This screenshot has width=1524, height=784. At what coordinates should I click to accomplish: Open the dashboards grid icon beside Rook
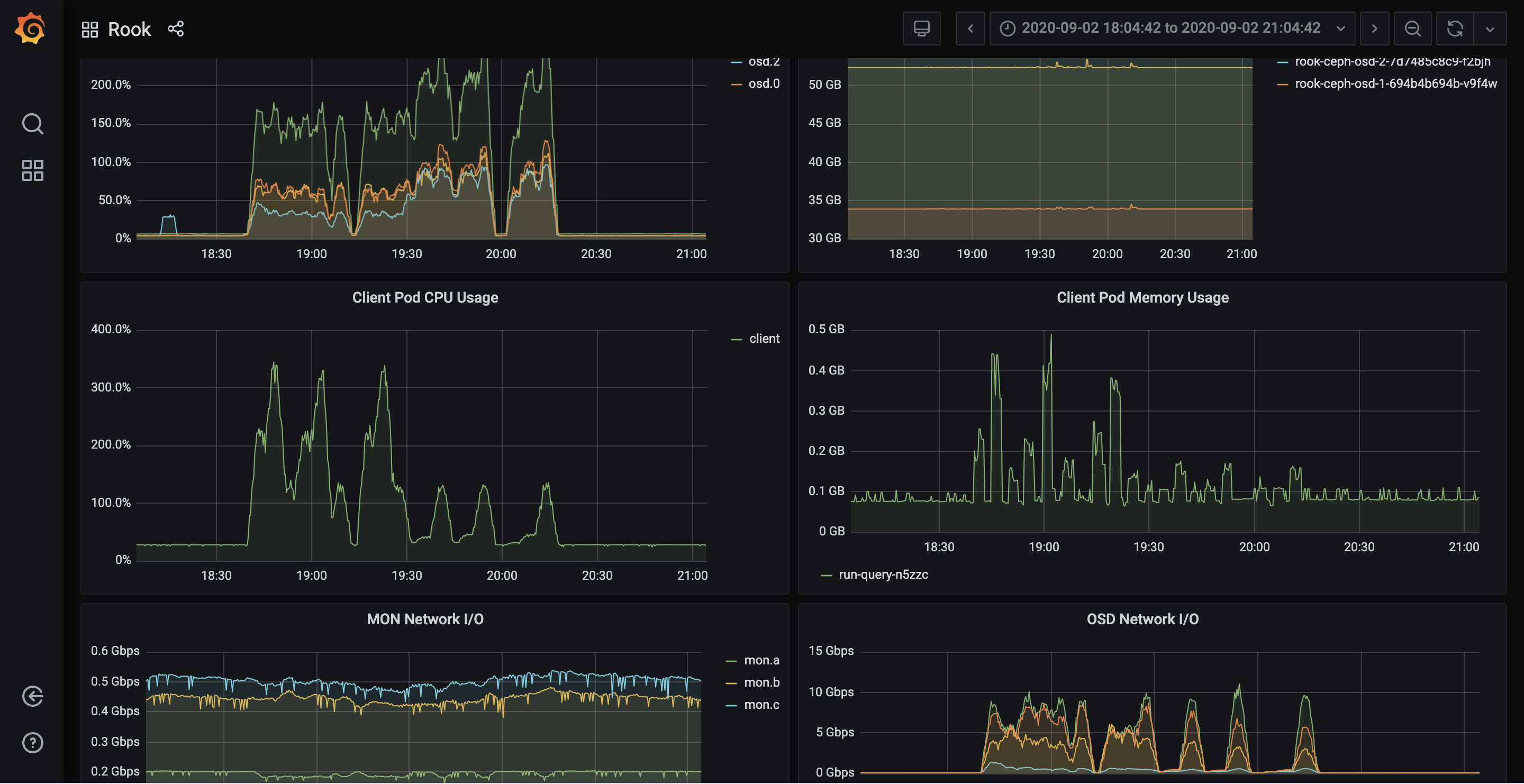pyautogui.click(x=89, y=30)
